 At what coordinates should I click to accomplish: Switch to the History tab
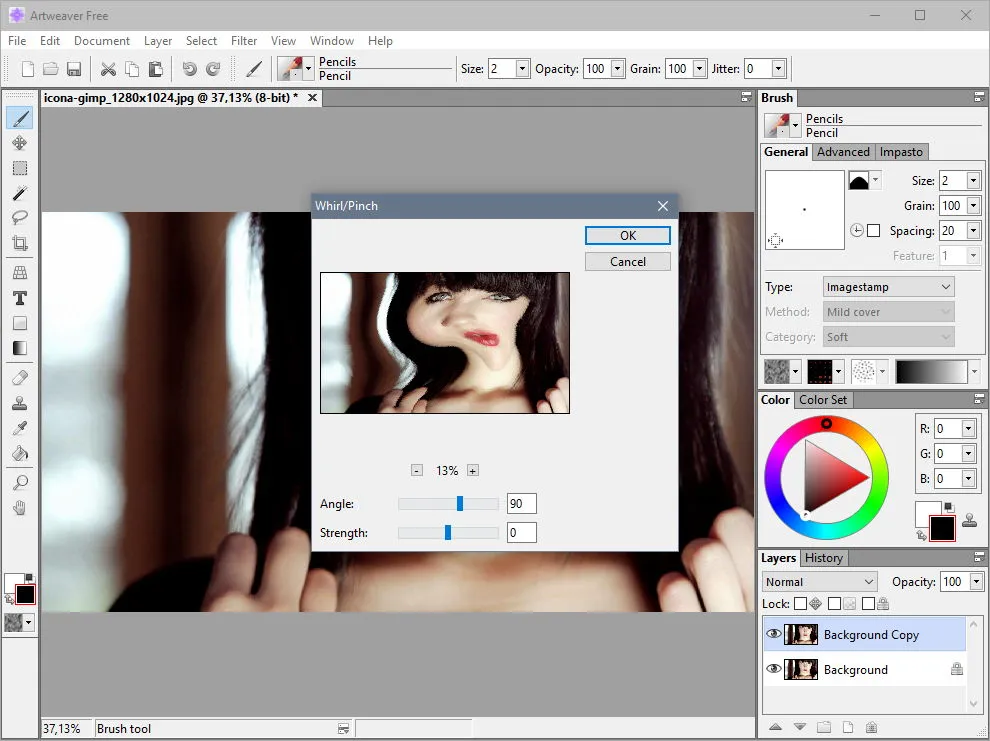[823, 558]
